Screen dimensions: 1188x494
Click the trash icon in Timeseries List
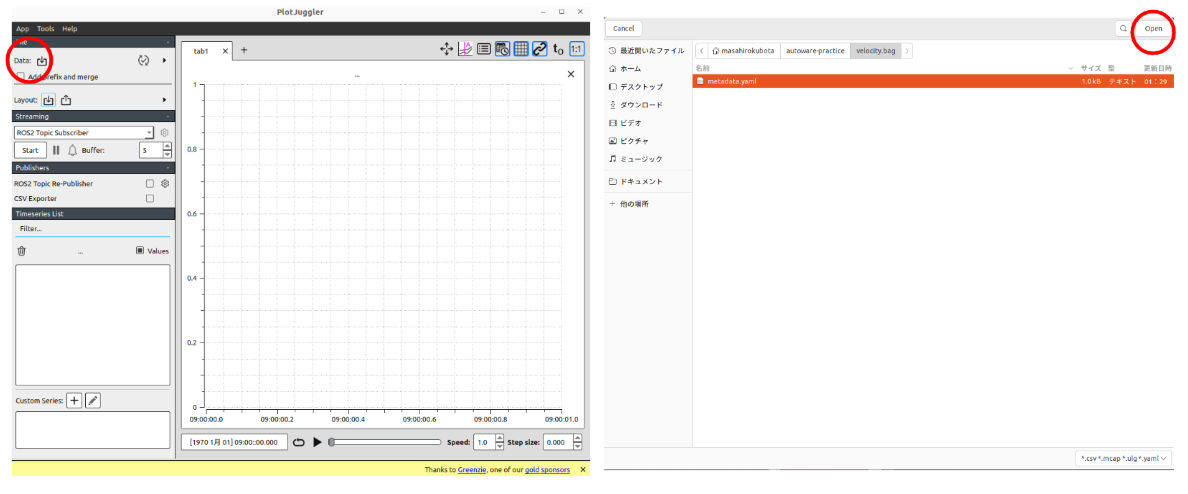tap(22, 251)
